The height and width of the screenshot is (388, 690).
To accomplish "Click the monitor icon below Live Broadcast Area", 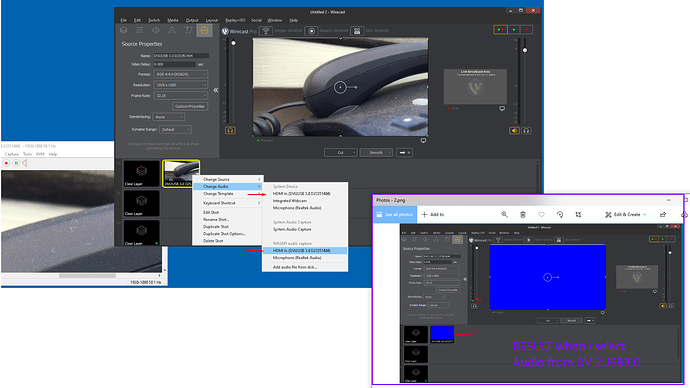I will [x=502, y=108].
